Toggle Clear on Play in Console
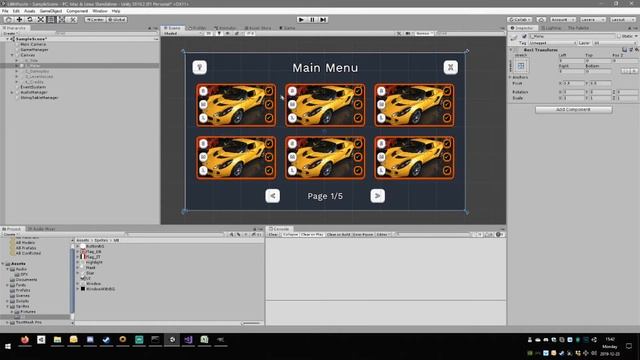 click(x=312, y=235)
